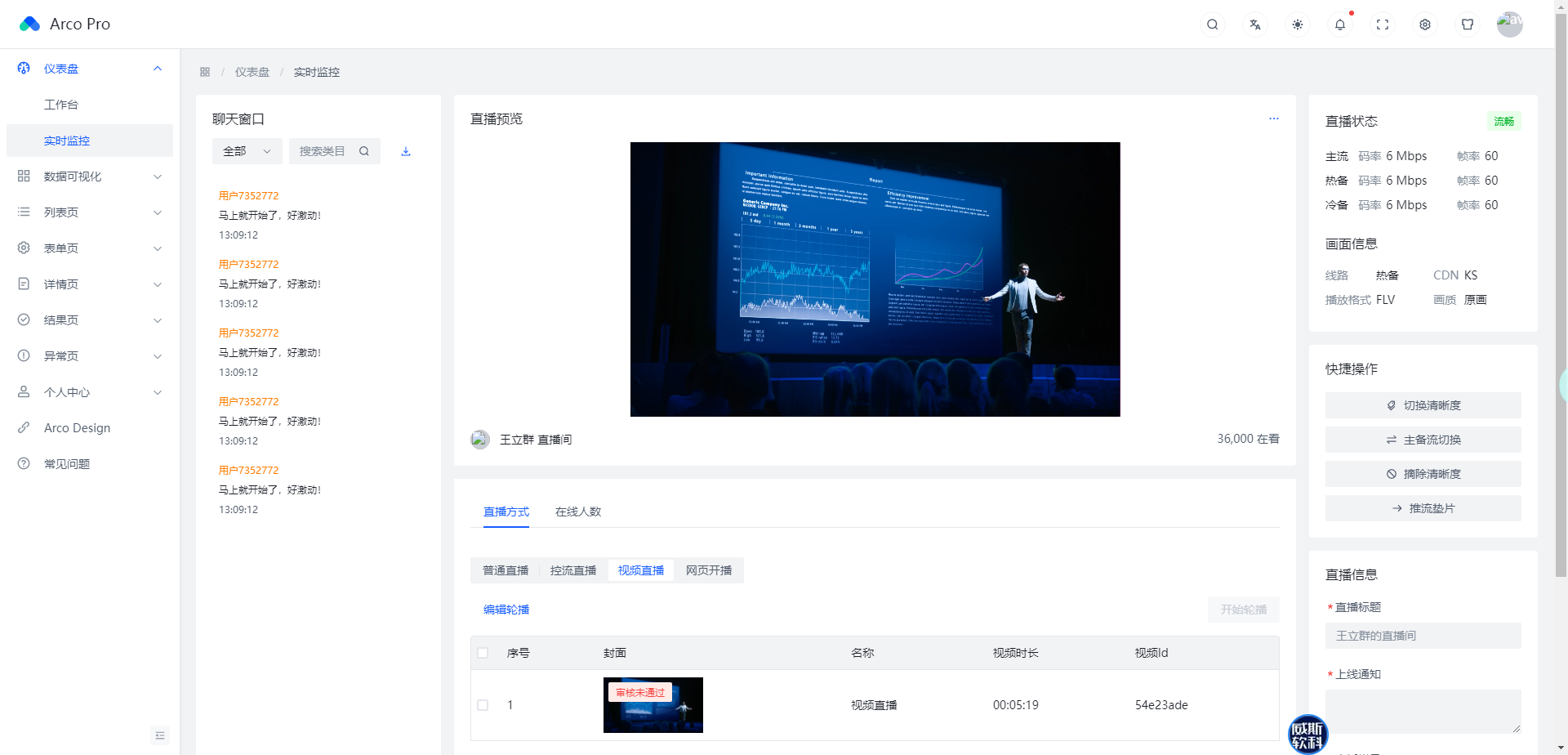Click the page vertical scrollbar

click(x=1561, y=294)
